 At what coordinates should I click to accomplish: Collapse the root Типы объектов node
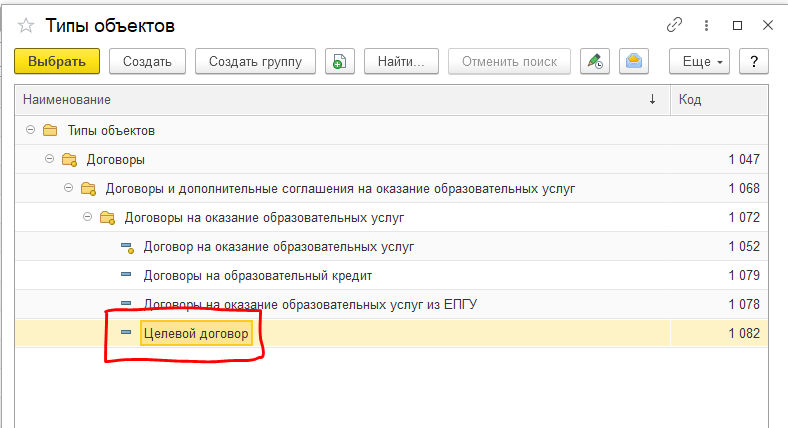pyautogui.click(x=31, y=130)
